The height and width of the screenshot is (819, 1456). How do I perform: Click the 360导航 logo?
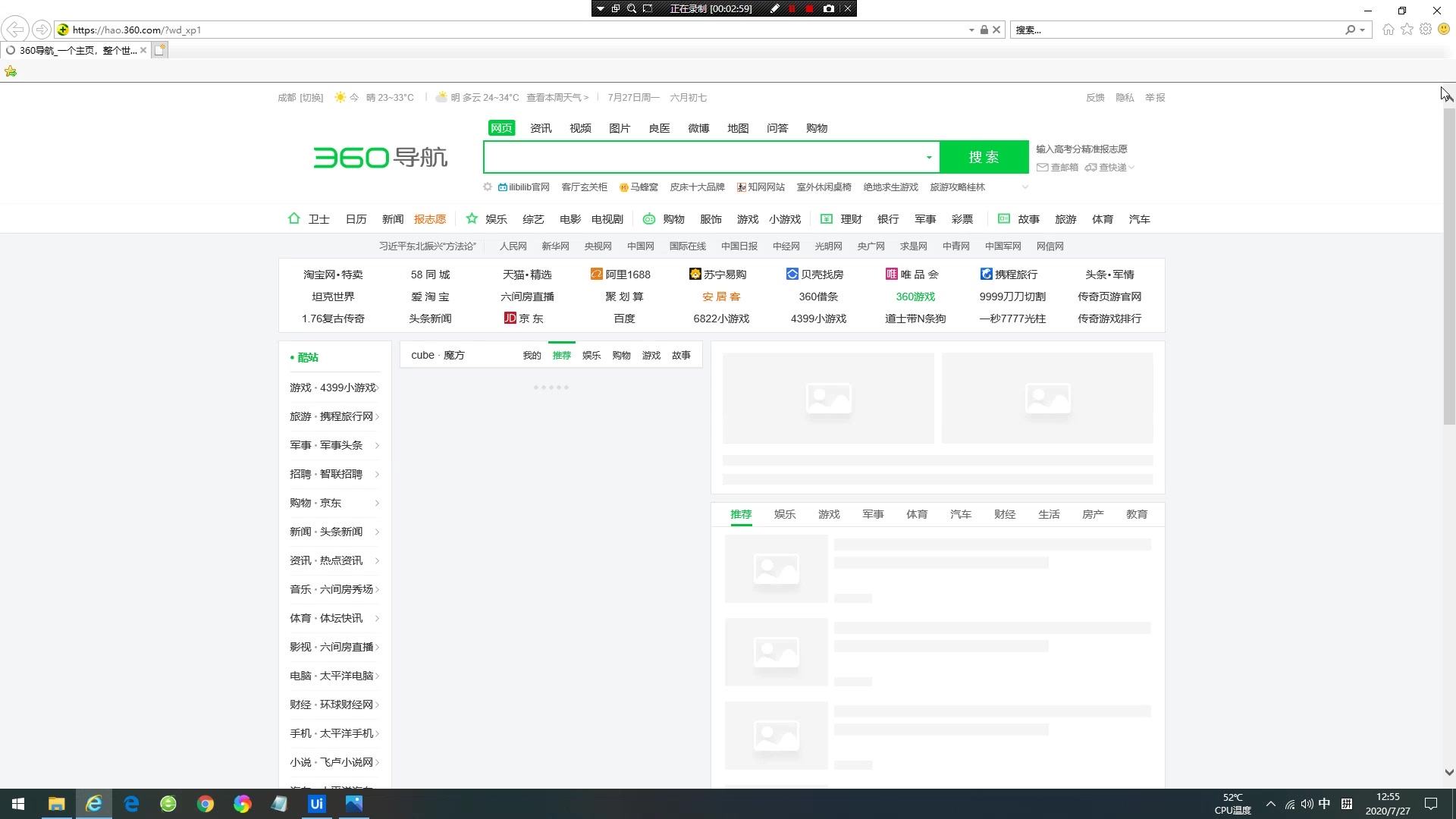380,158
